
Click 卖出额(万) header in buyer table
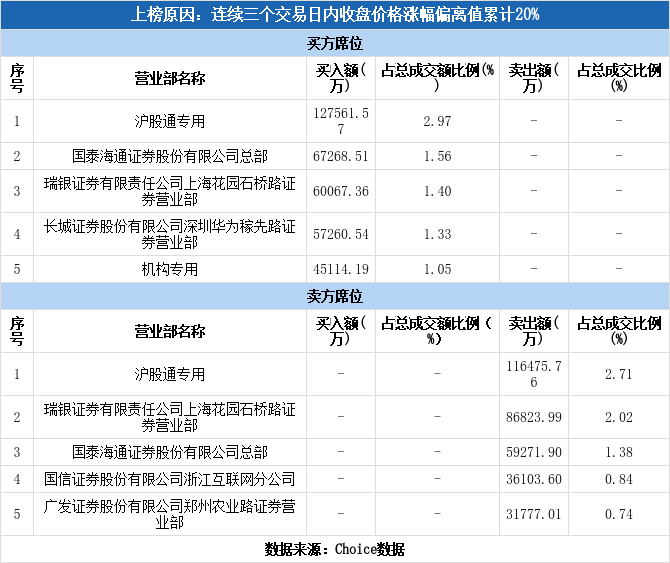pos(534,78)
